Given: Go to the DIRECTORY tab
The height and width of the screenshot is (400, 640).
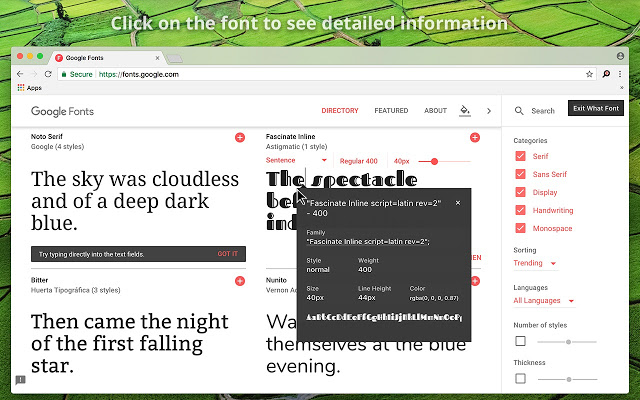Looking at the screenshot, I should [340, 111].
